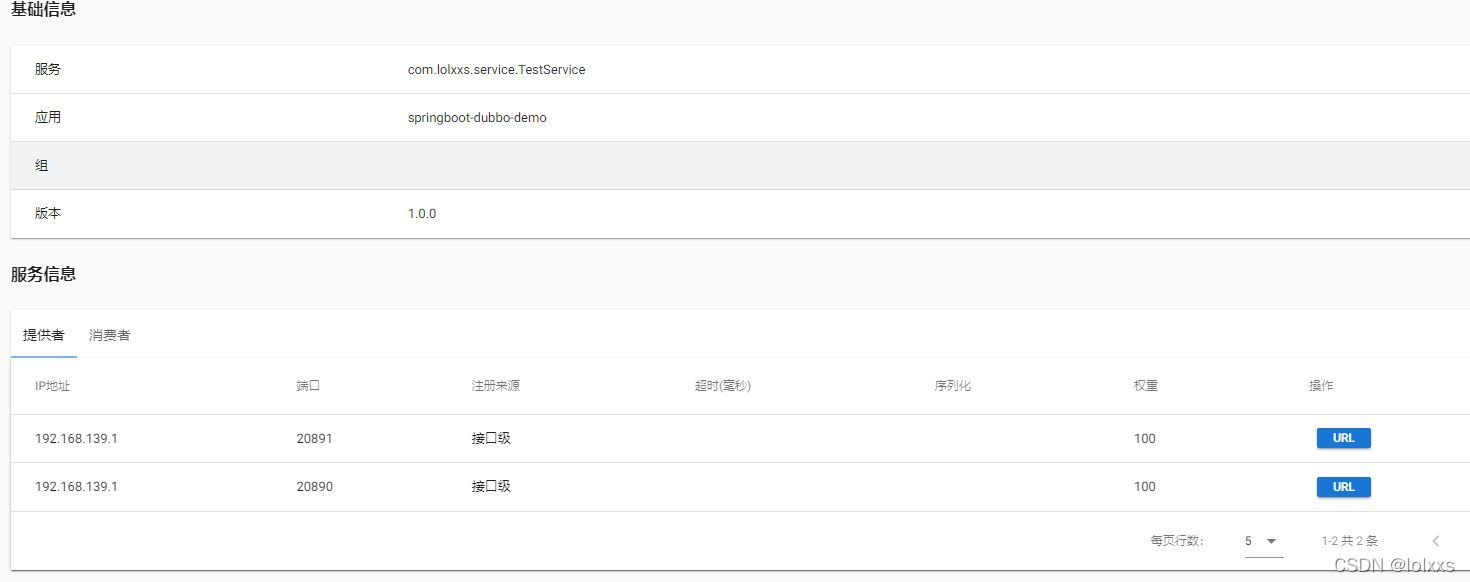Click the 序列化 column header

pyautogui.click(x=953, y=386)
